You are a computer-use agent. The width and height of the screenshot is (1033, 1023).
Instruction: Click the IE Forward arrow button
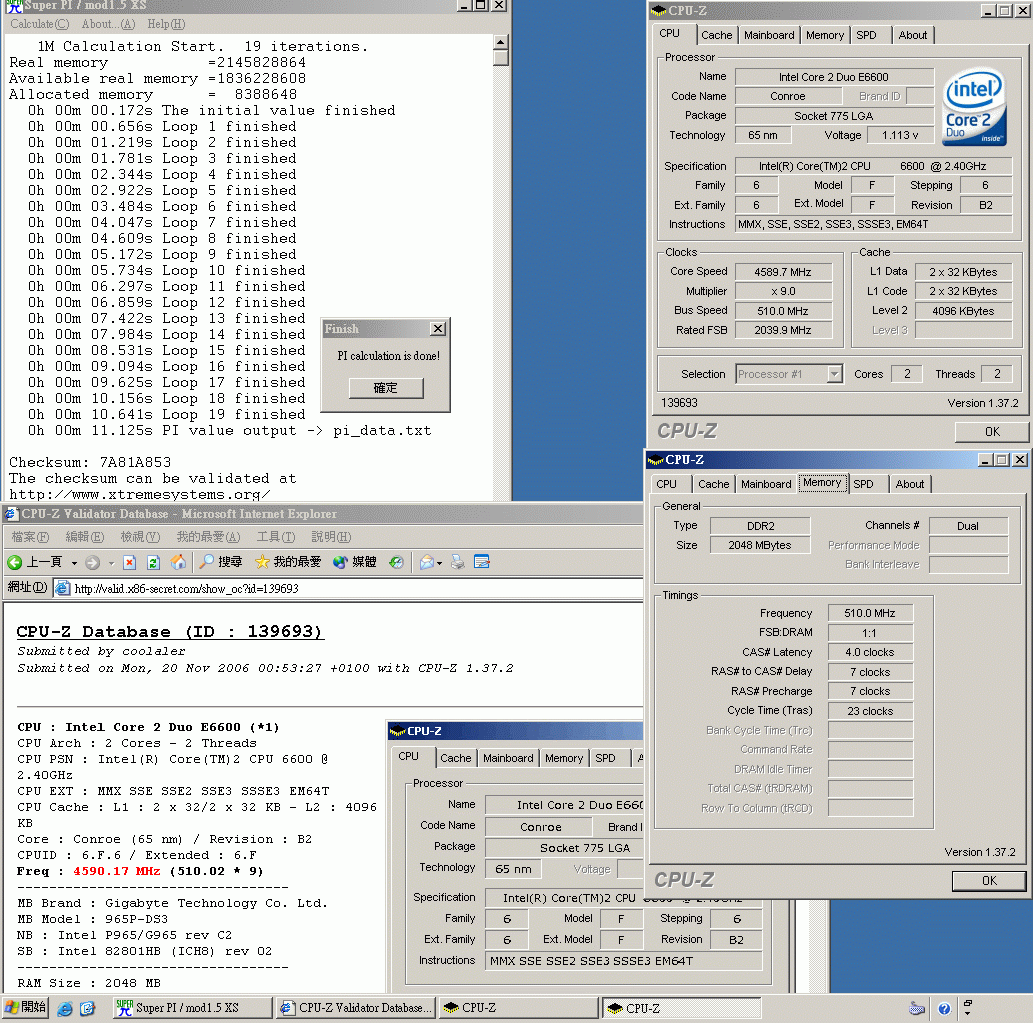[x=93, y=562]
